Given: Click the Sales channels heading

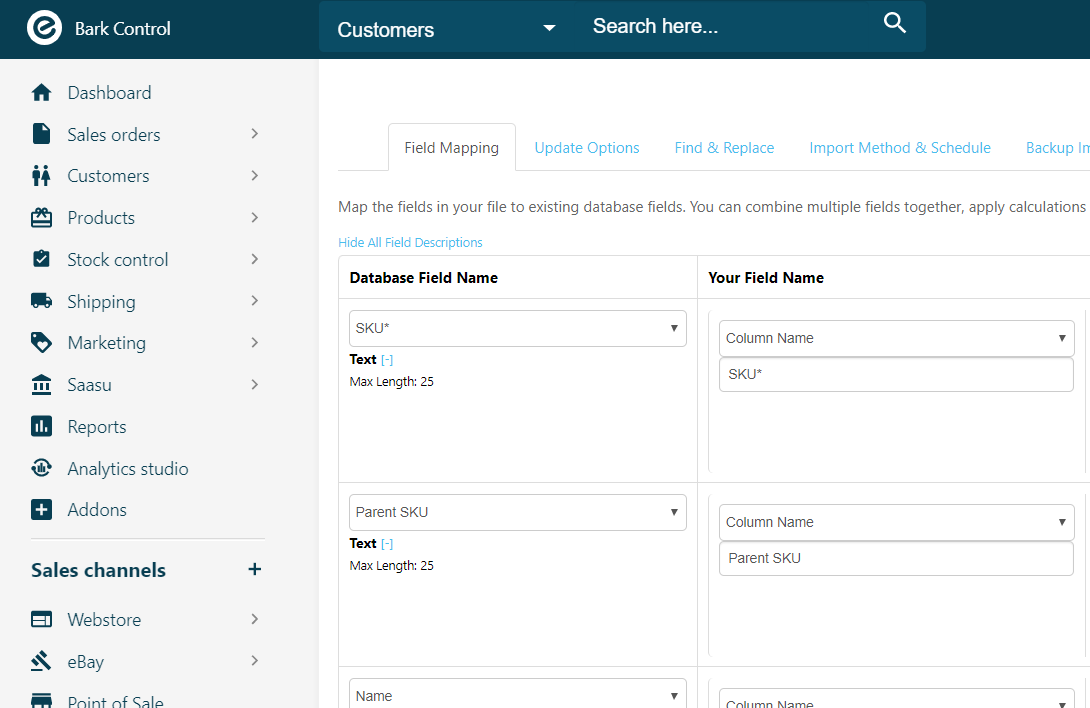Looking at the screenshot, I should pos(98,570).
